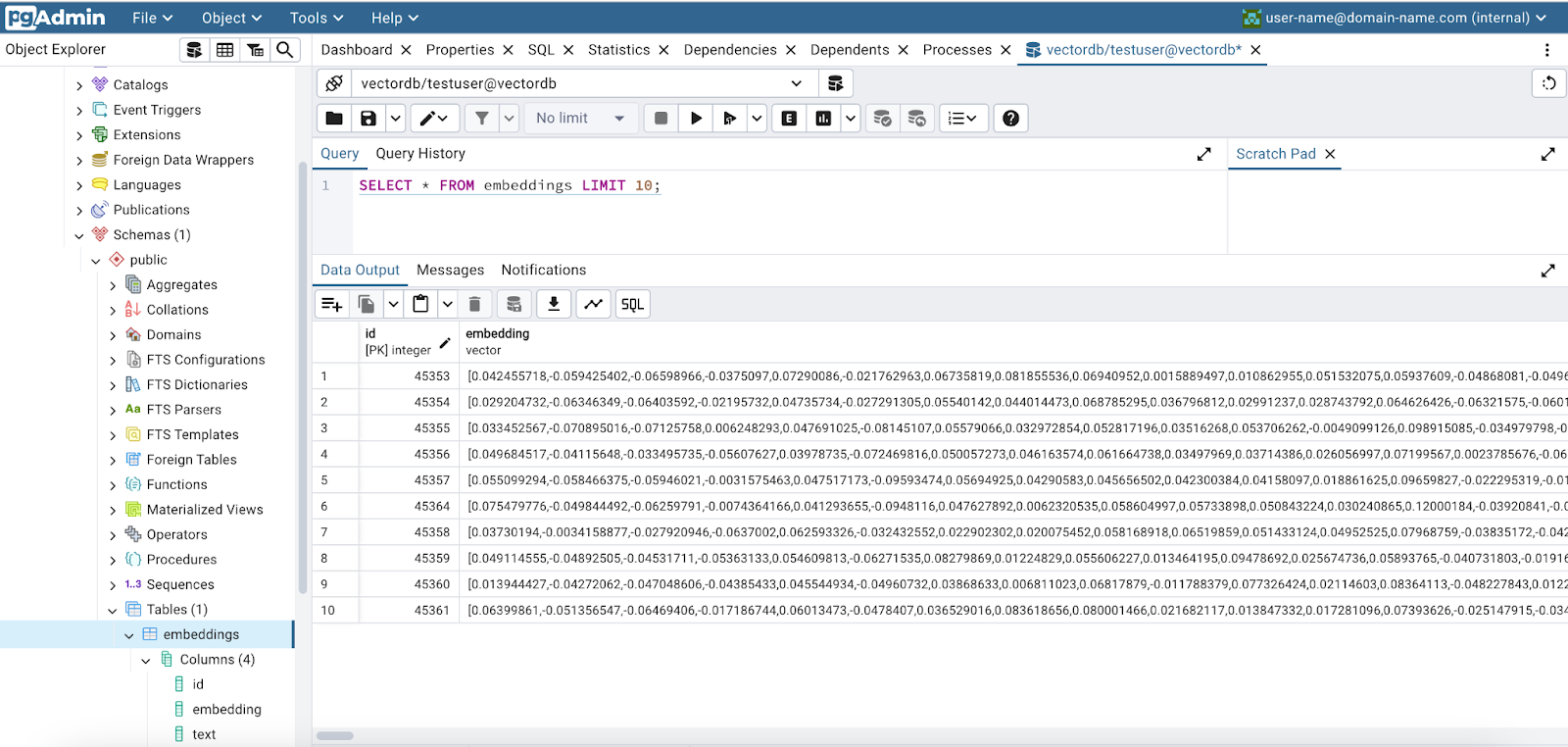Open the No limit rows dropdown
The width and height of the screenshot is (1568, 747).
[580, 119]
